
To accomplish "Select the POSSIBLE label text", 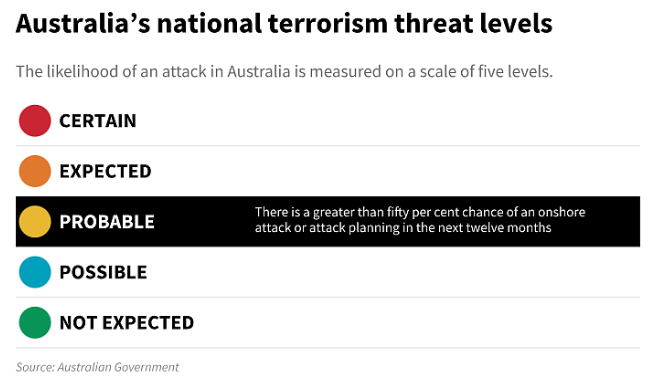I will [x=103, y=272].
